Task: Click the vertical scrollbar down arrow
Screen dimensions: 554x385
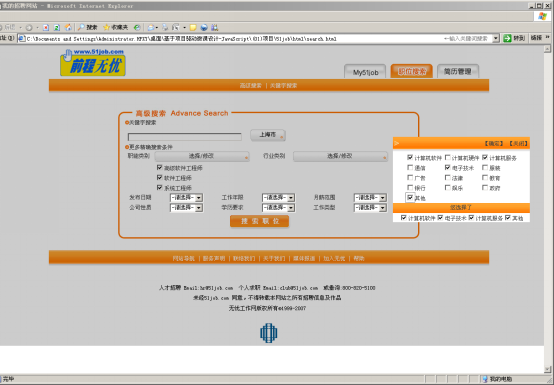Action: pos(548,370)
